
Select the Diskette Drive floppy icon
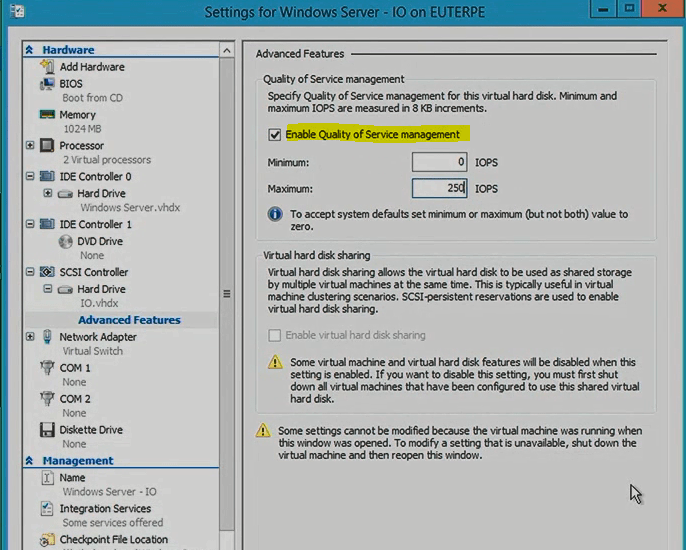[x=47, y=430]
